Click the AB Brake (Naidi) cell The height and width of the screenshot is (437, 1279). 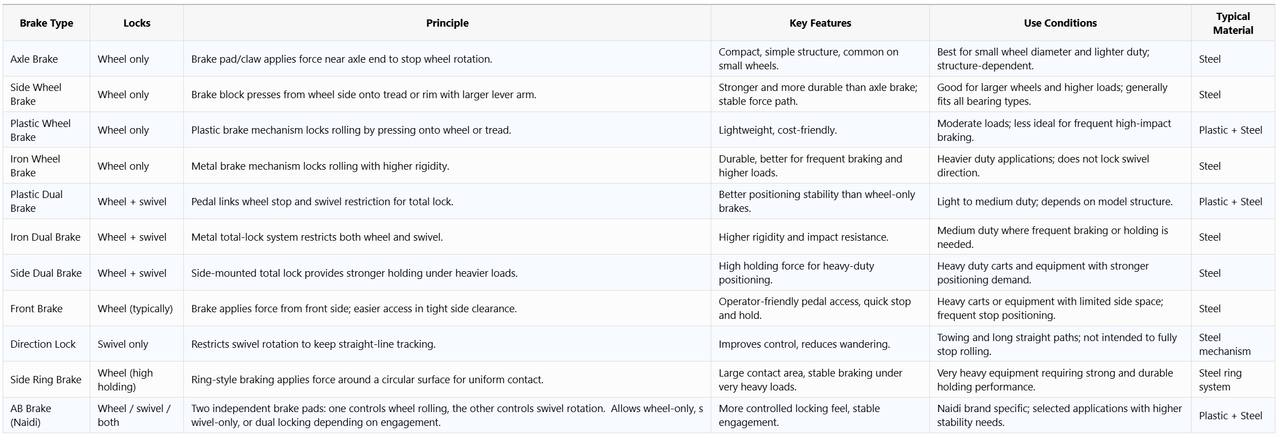coord(46,415)
